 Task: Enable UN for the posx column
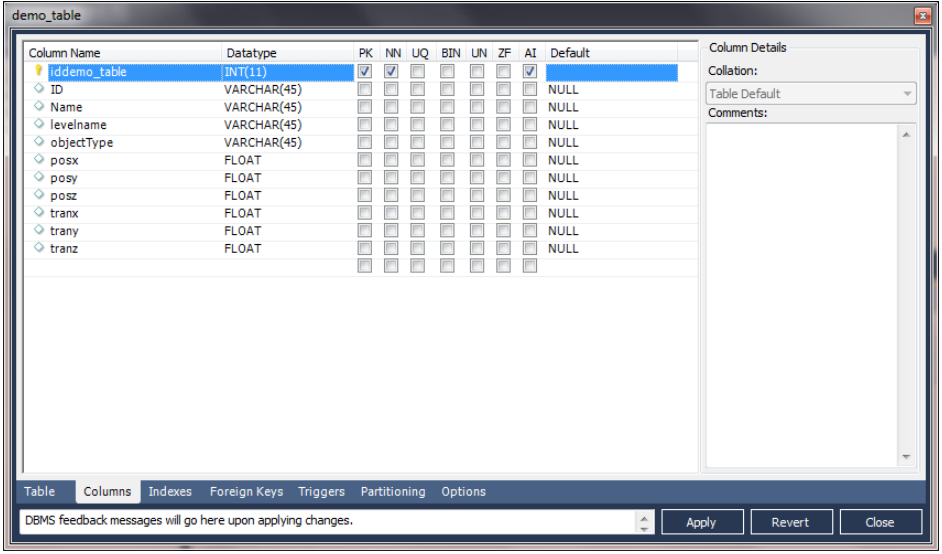(x=477, y=160)
